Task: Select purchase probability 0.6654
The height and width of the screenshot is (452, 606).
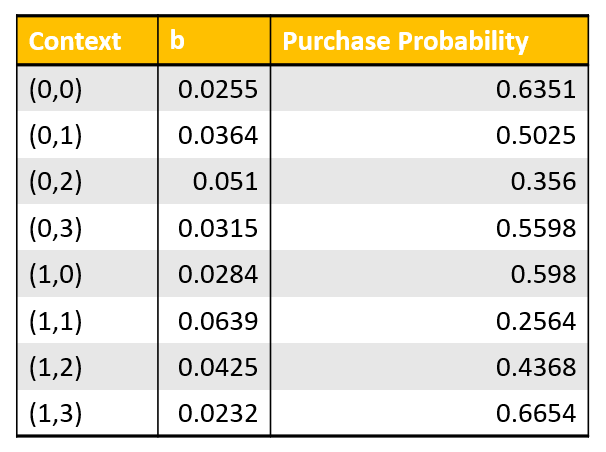Action: pos(536,413)
